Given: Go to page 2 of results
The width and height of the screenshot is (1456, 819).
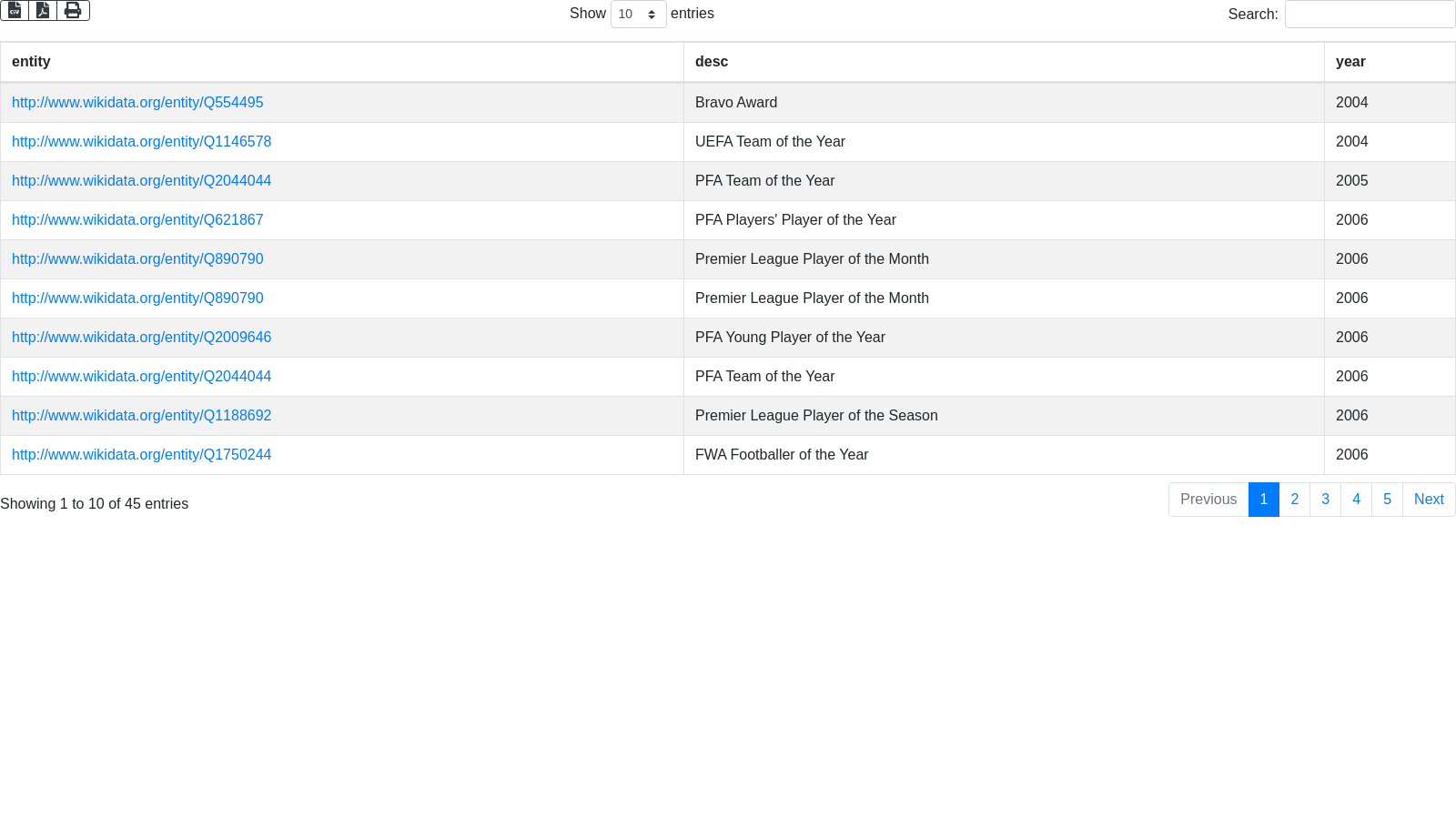Looking at the screenshot, I should 1294,500.
